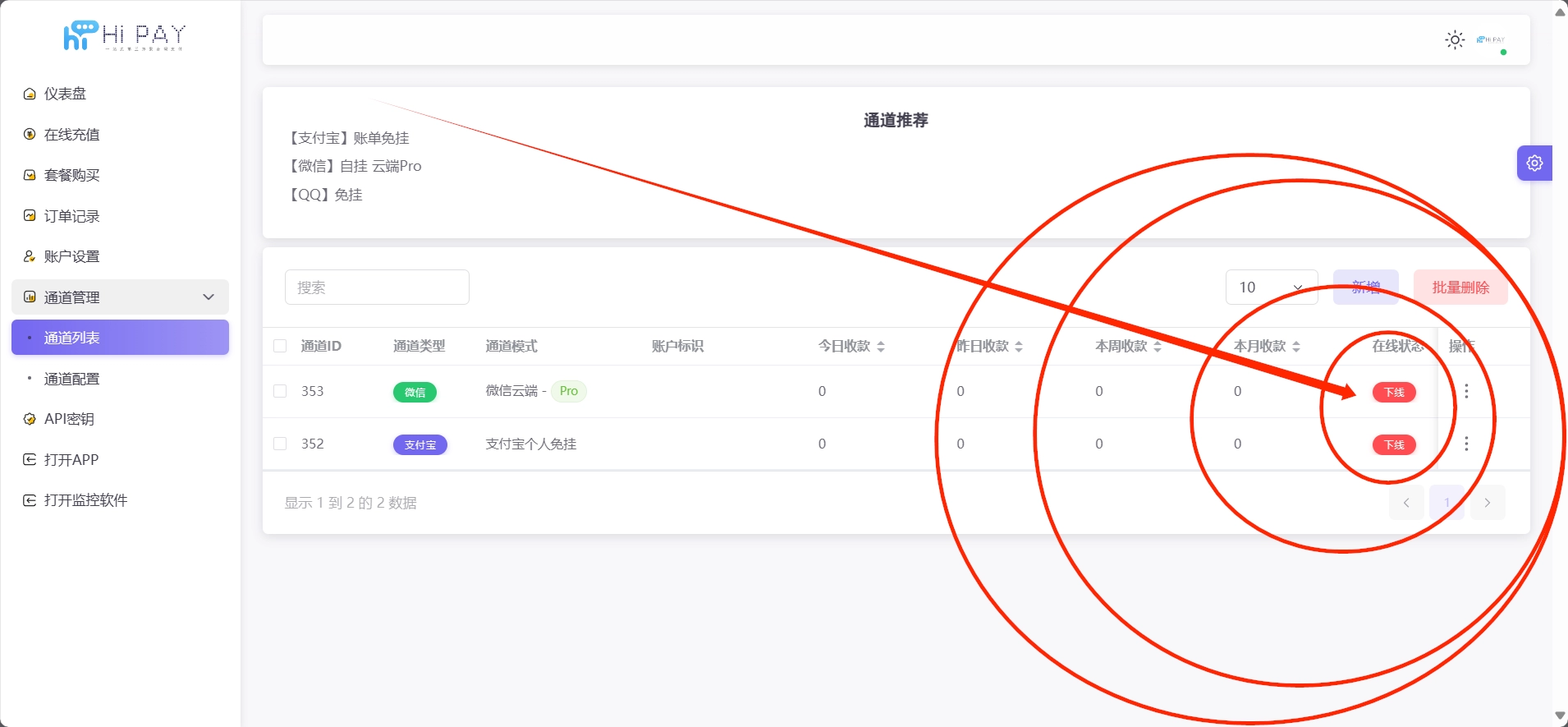Check the box for channel 353
Viewport: 1568px width, 727px height.
(280, 391)
